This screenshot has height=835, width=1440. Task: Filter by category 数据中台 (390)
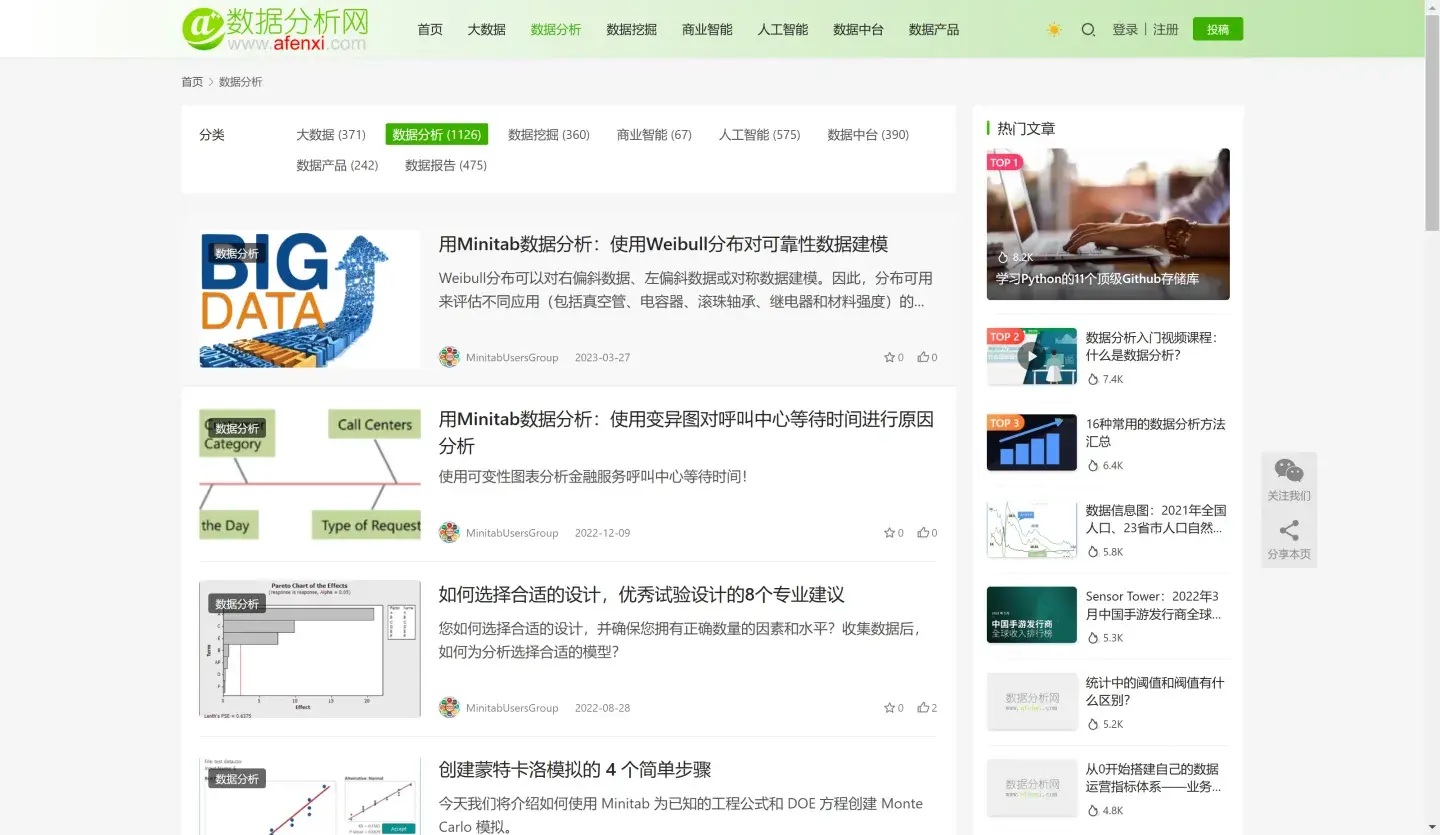point(868,134)
